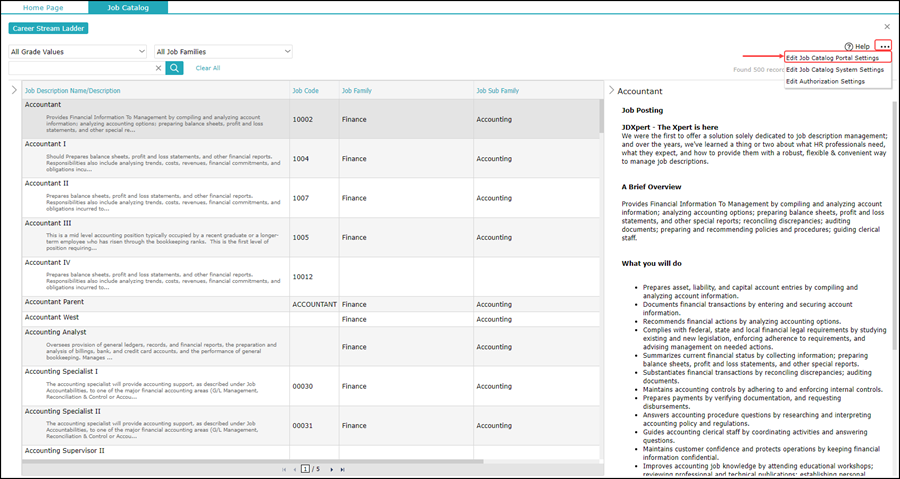Sort by Job Description Name/Description column
The height and width of the screenshot is (479, 900).
click(x=73, y=91)
